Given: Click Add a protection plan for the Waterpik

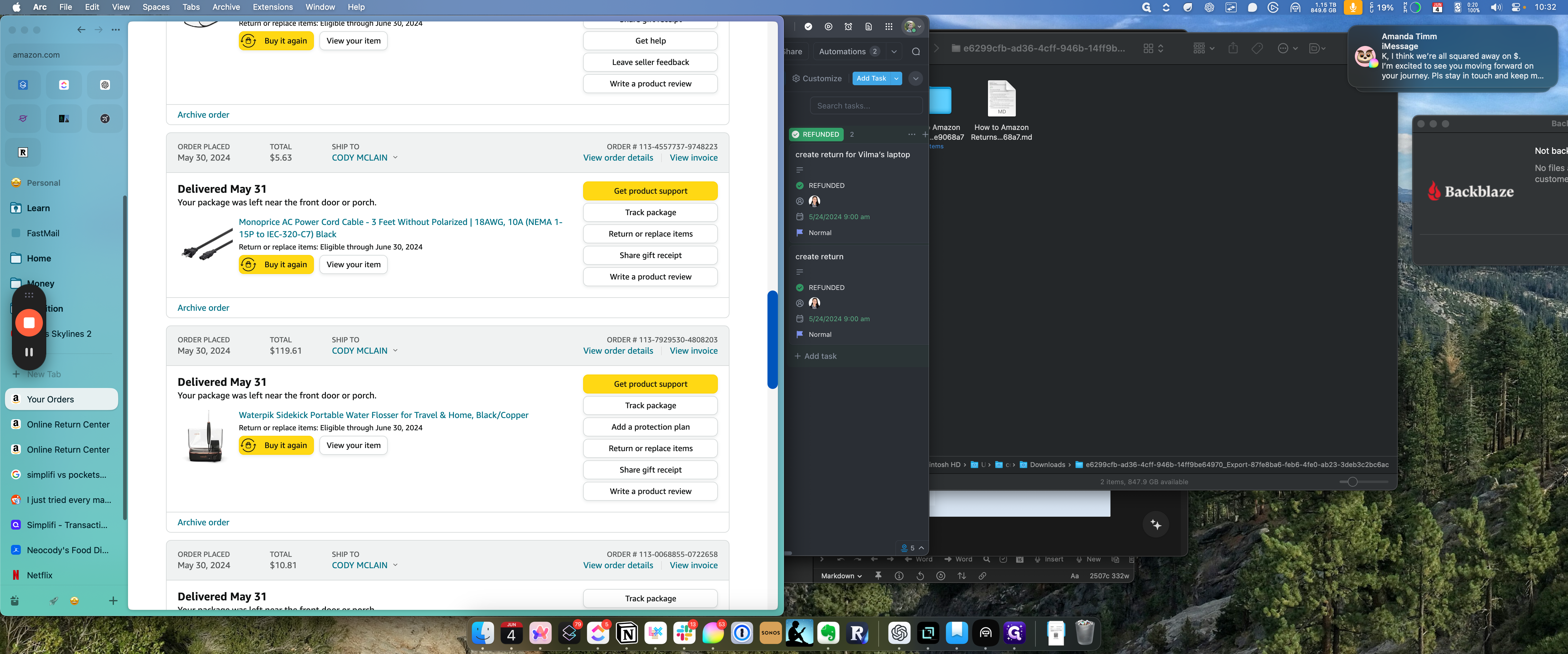Looking at the screenshot, I should pyautogui.click(x=650, y=428).
